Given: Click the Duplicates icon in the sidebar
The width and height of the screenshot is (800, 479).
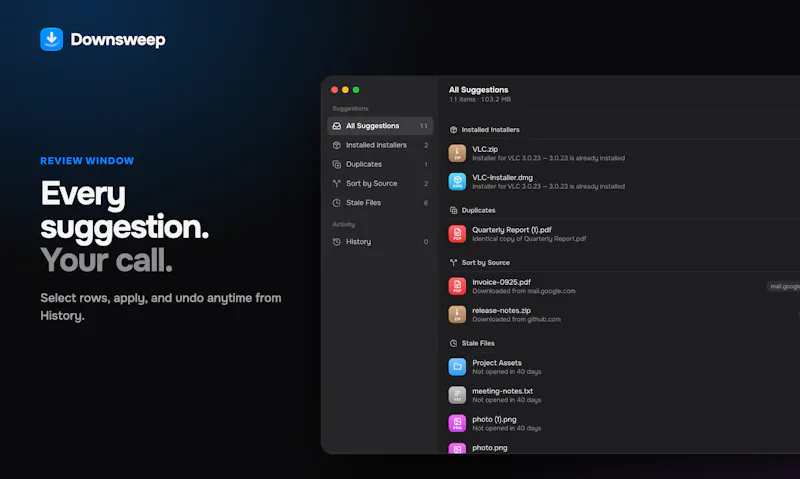Looking at the screenshot, I should [x=337, y=164].
